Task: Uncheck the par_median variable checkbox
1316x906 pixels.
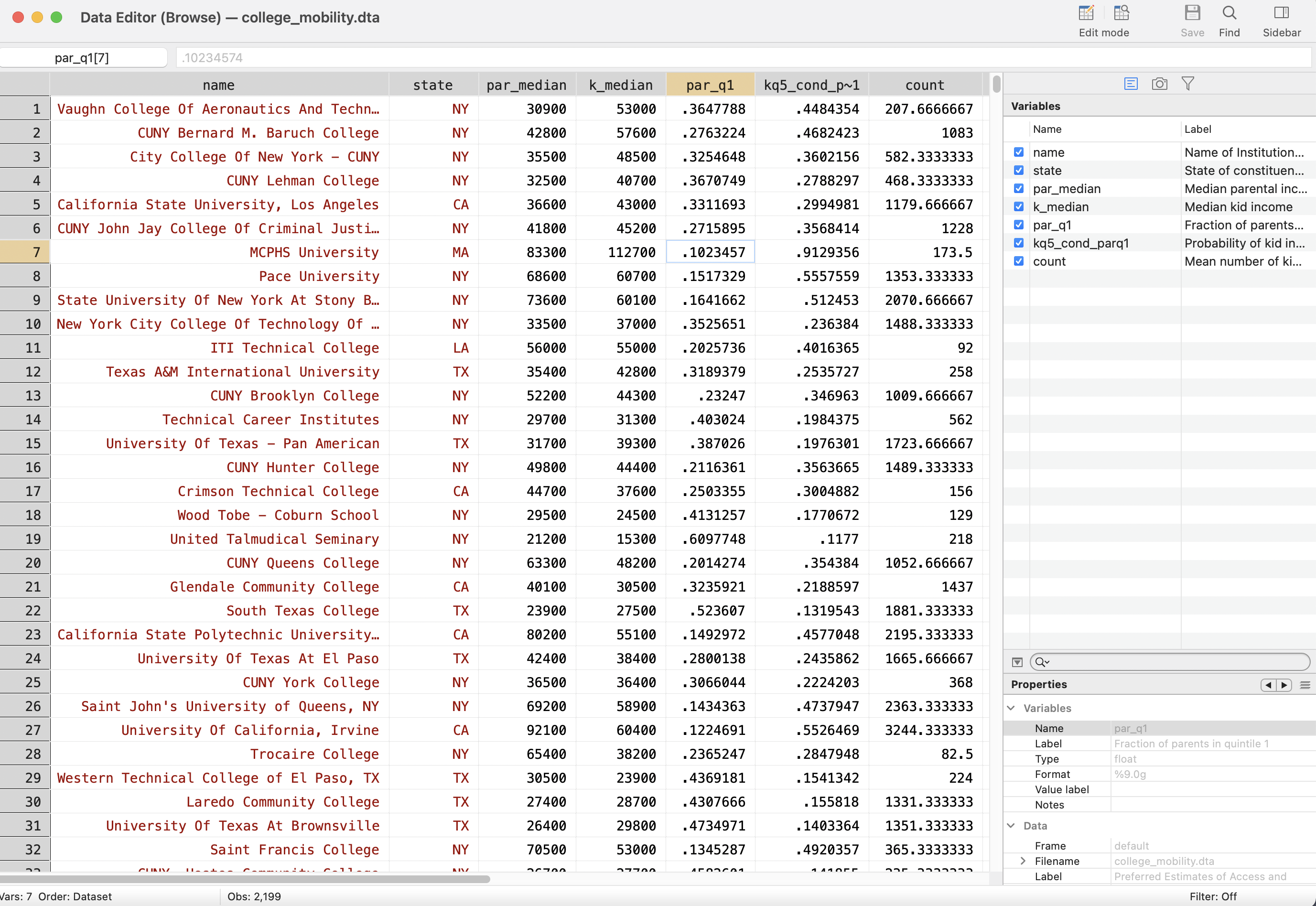Action: pyautogui.click(x=1018, y=188)
